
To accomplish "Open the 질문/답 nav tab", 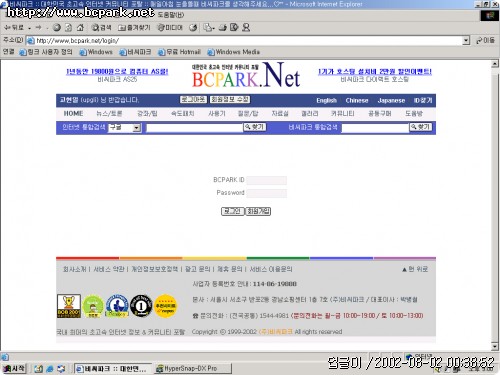I will point(248,113).
